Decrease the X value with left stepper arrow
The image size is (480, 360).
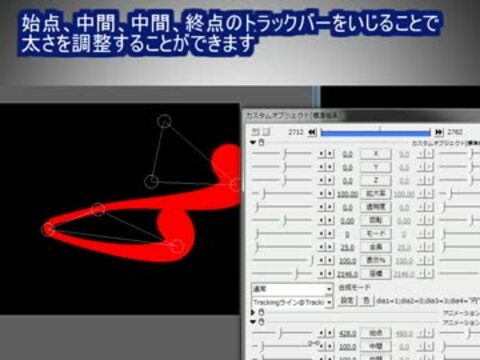(x=322, y=154)
